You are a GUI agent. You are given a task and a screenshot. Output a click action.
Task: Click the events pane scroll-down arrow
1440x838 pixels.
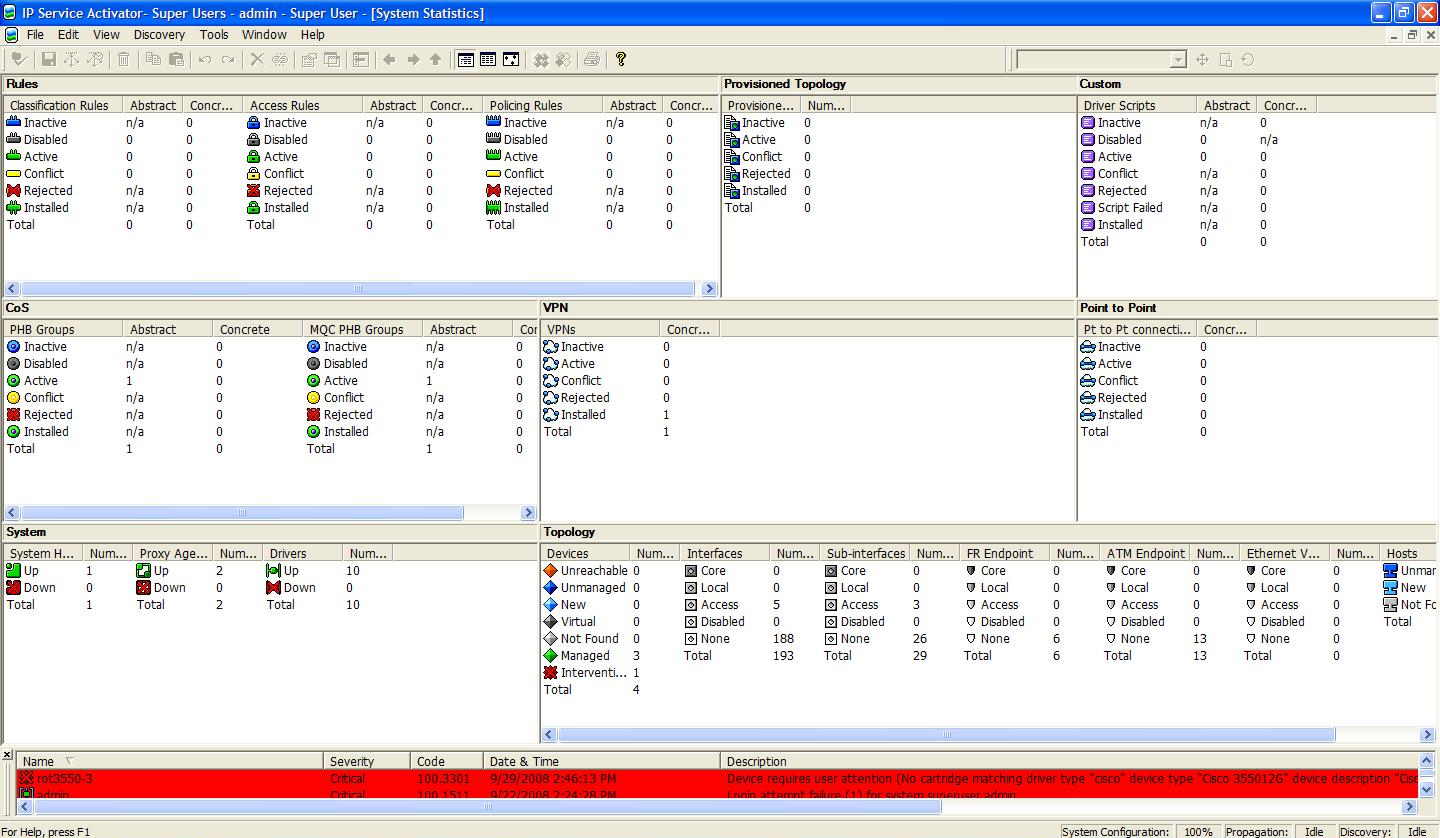pos(1428,789)
